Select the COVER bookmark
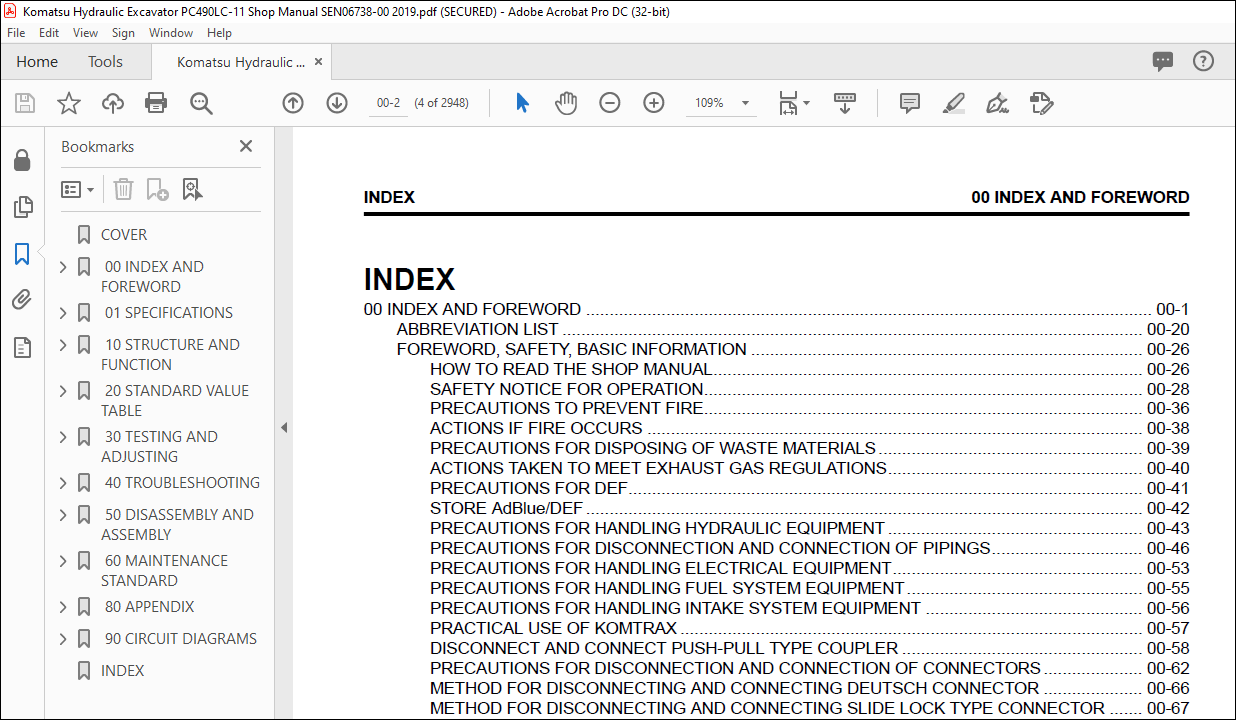1236x720 pixels. pyautogui.click(x=124, y=235)
